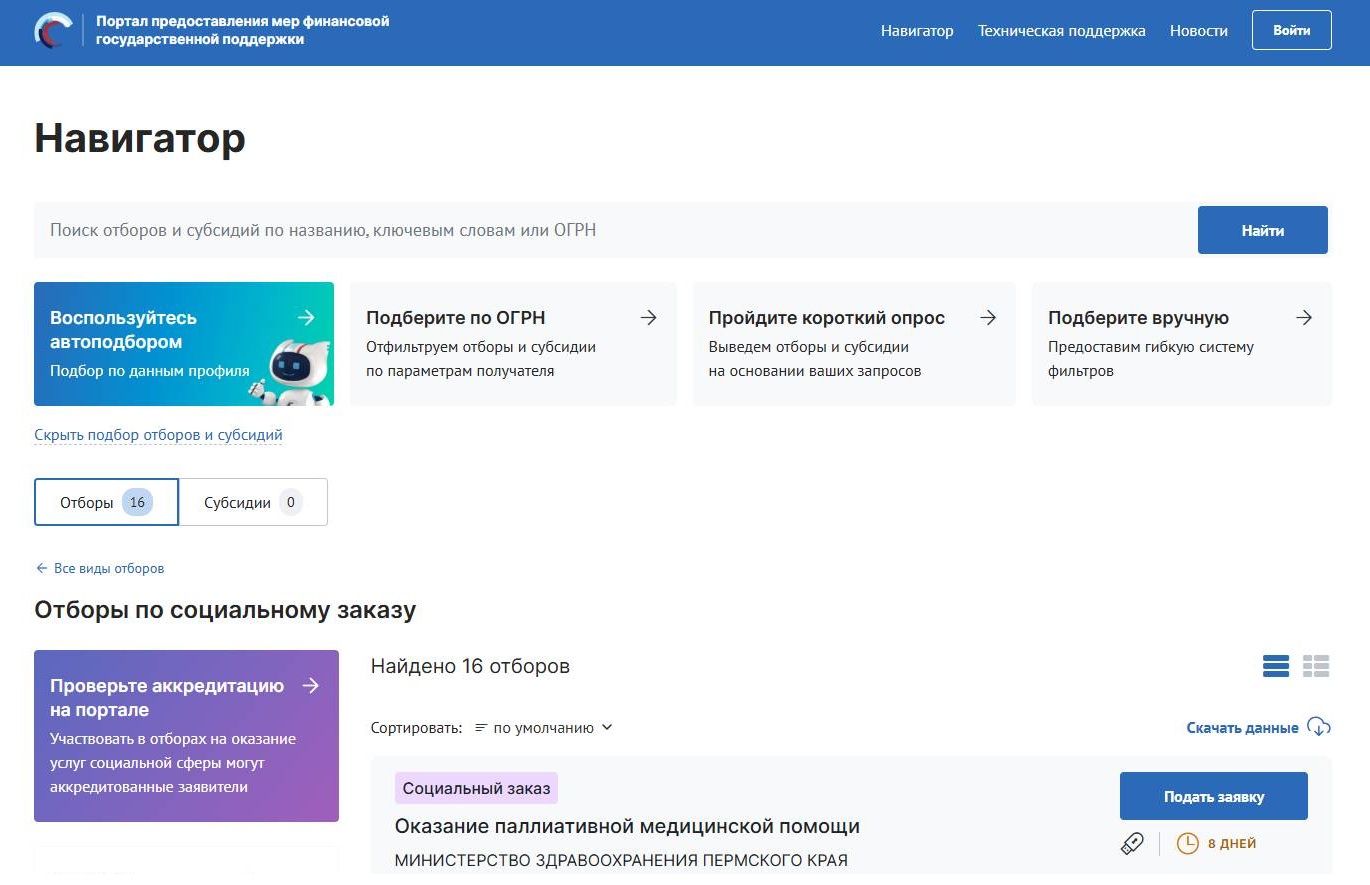Select the 'Отборы' tab
1370x885 pixels.
[x=106, y=502]
